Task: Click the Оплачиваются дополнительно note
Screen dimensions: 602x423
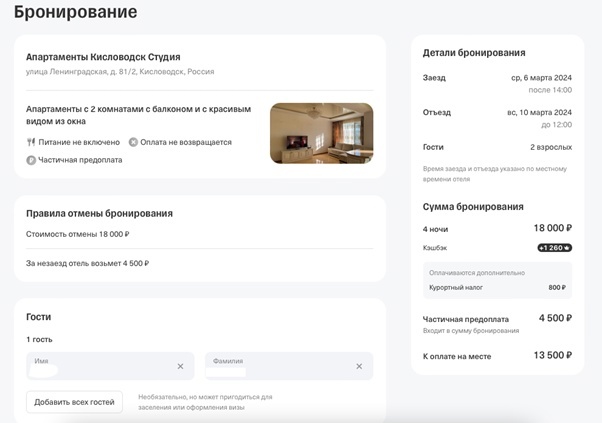Action: (477, 273)
